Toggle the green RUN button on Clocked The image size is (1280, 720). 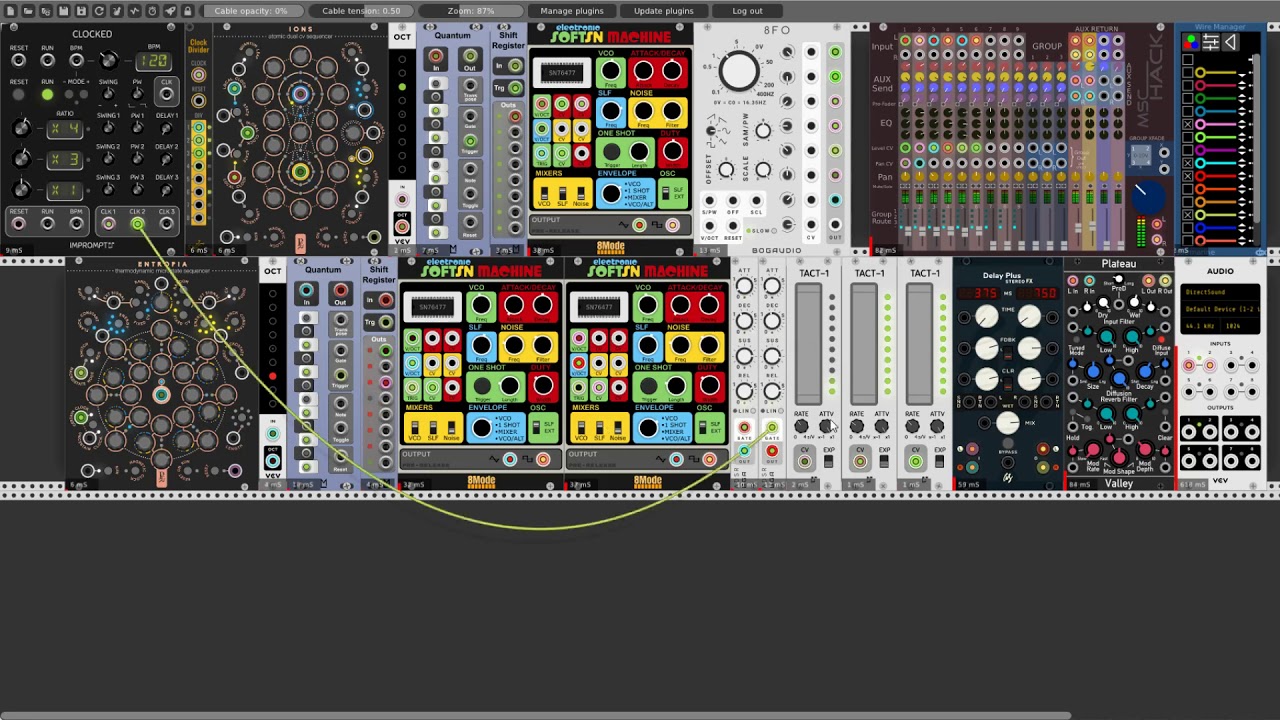47,95
